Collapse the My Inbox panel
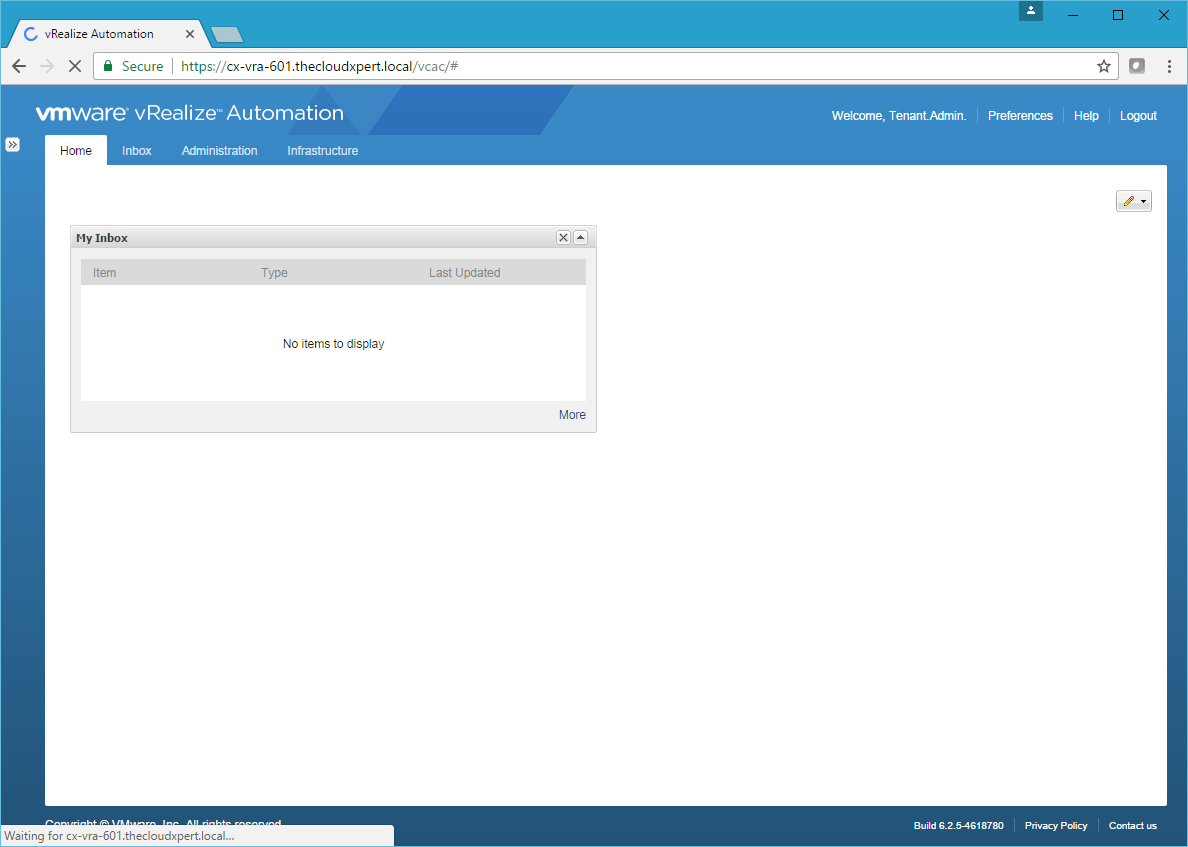The height and width of the screenshot is (847, 1188). 580,237
